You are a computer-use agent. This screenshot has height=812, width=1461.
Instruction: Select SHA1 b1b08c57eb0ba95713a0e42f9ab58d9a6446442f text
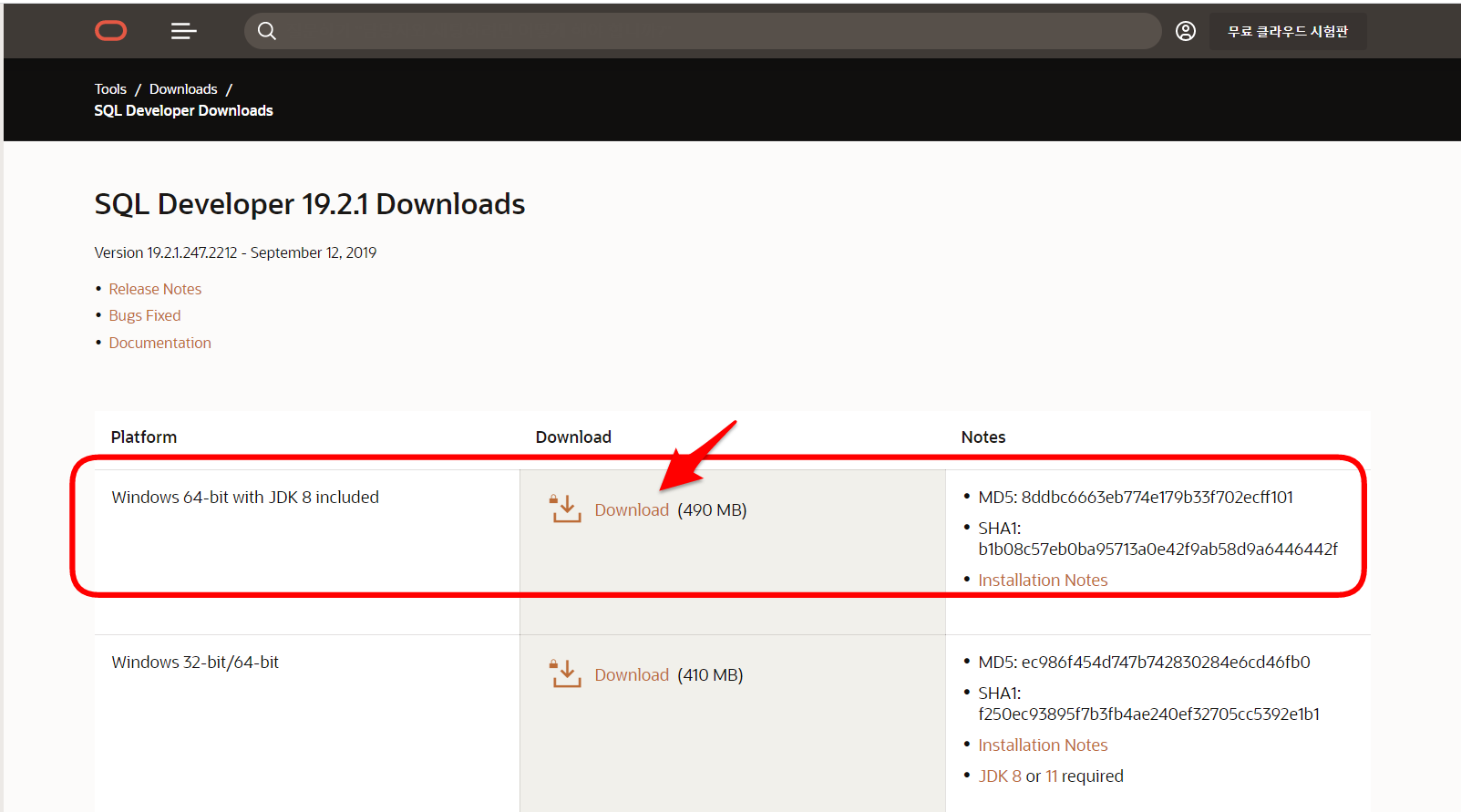(x=1157, y=539)
